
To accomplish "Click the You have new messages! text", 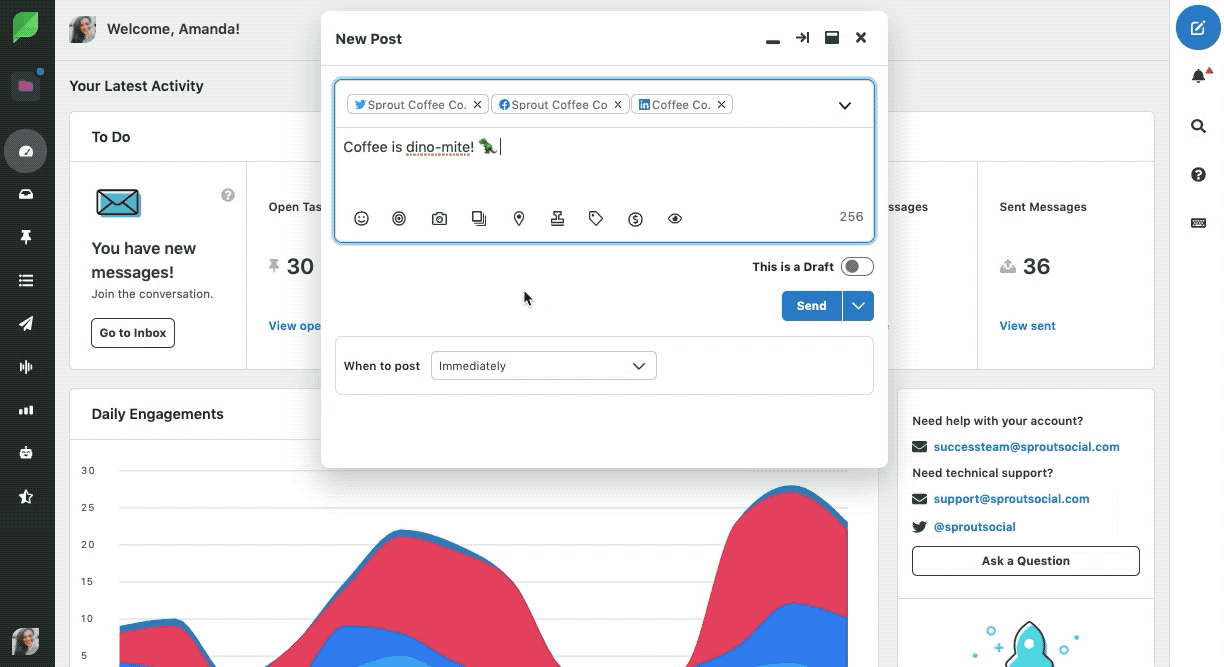I will (144, 260).
